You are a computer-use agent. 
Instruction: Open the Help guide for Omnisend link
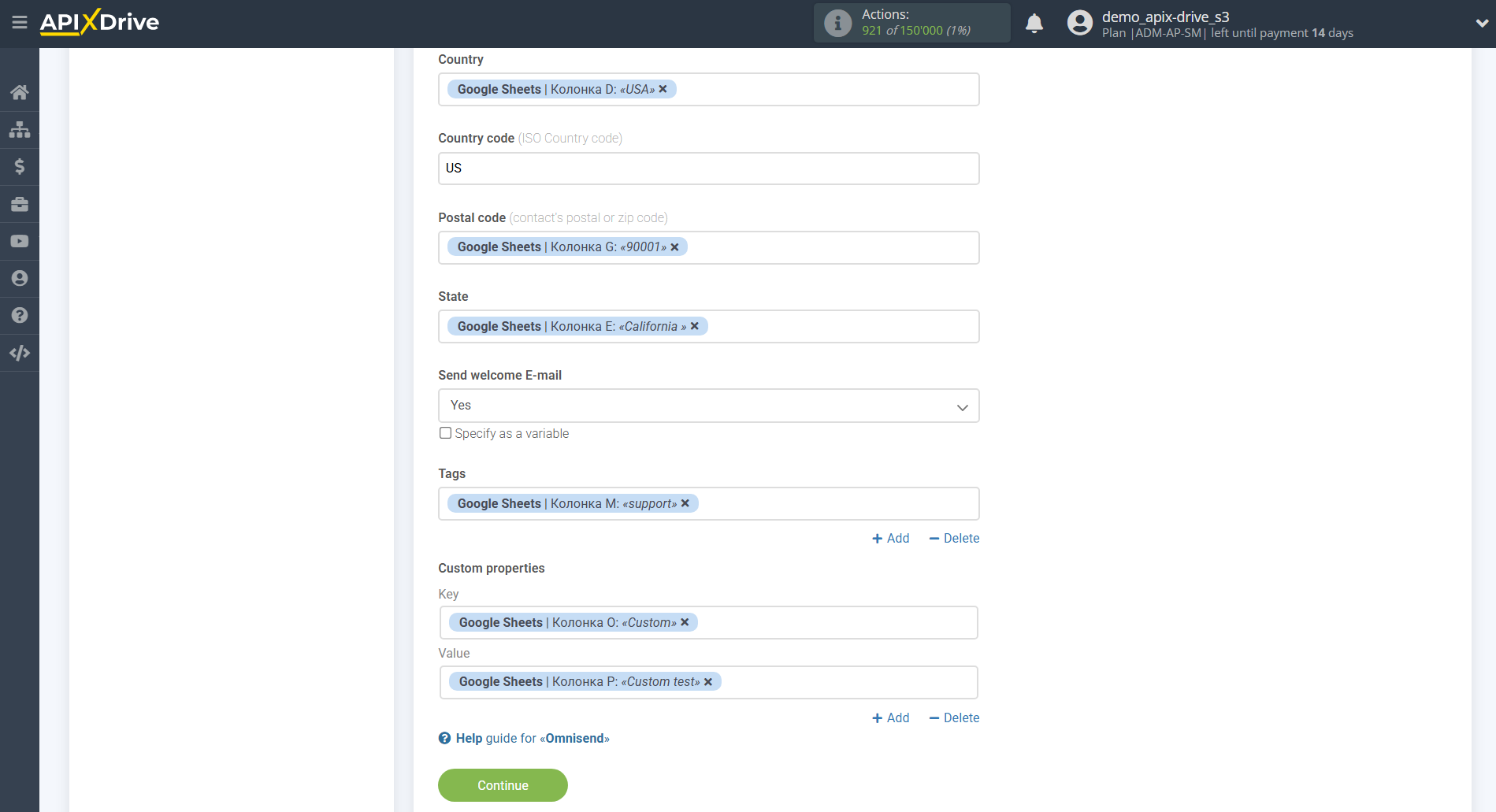[x=524, y=738]
